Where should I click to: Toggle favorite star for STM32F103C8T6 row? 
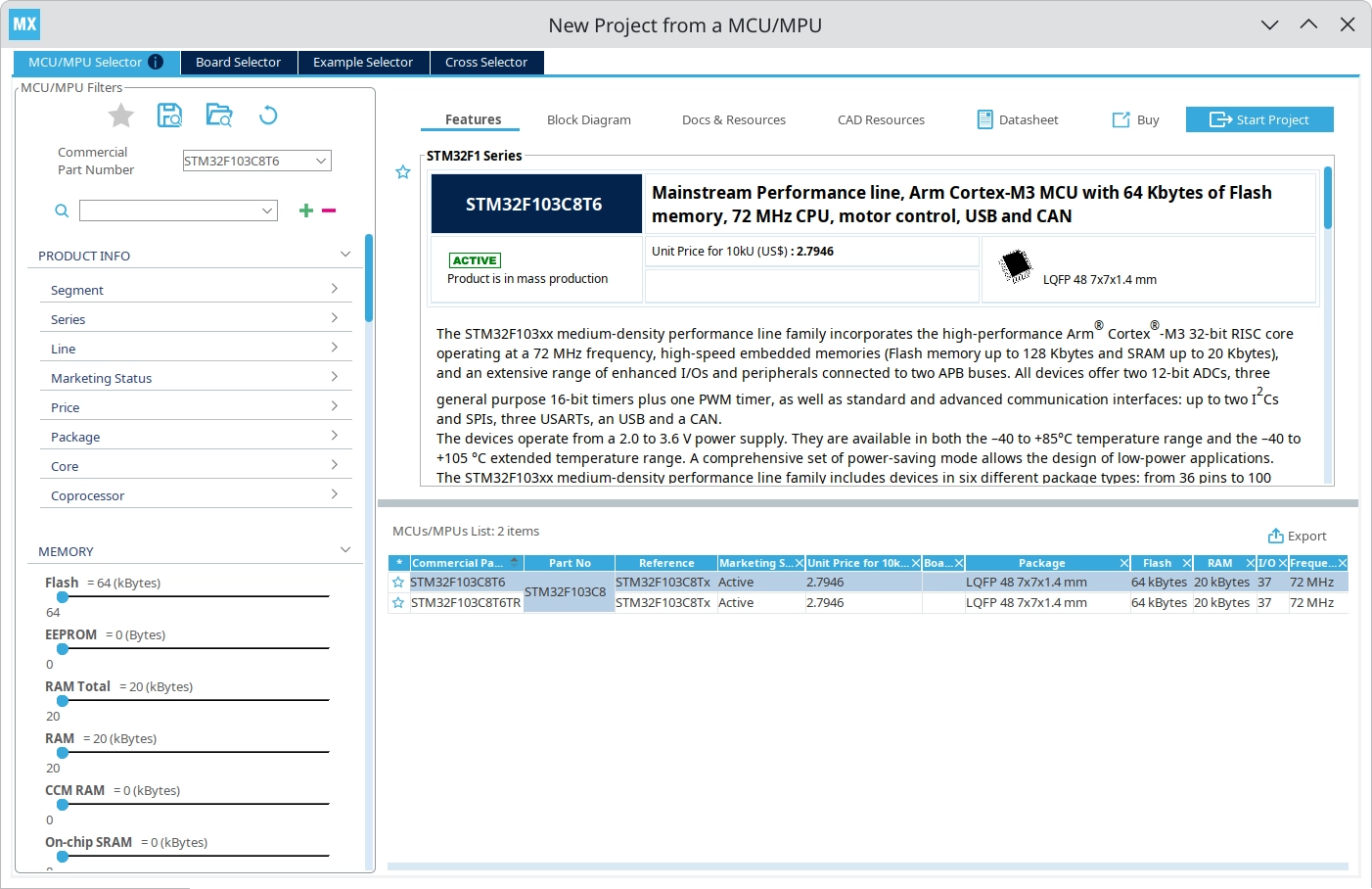click(398, 583)
